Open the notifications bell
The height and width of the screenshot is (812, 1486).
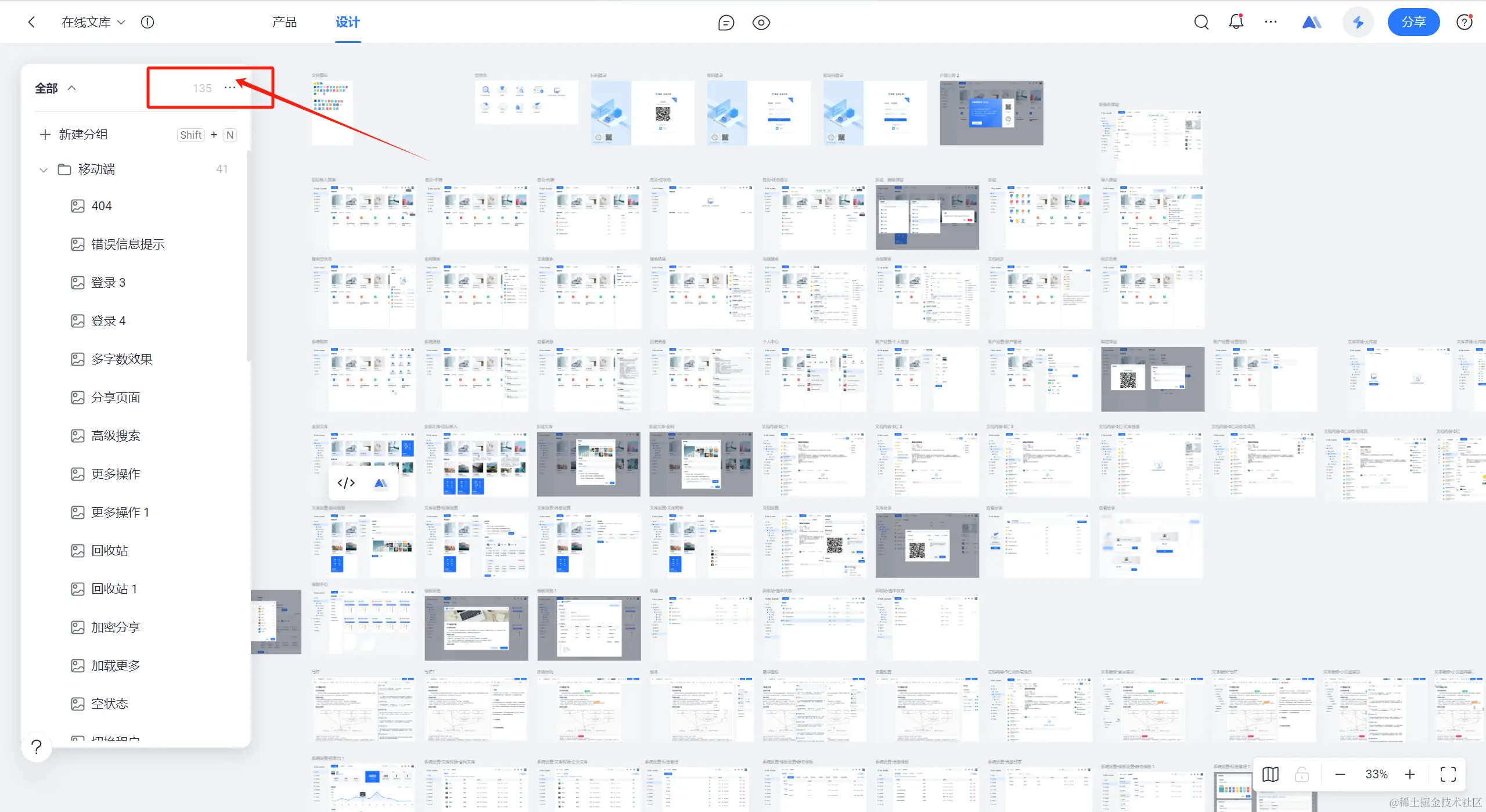(1236, 22)
